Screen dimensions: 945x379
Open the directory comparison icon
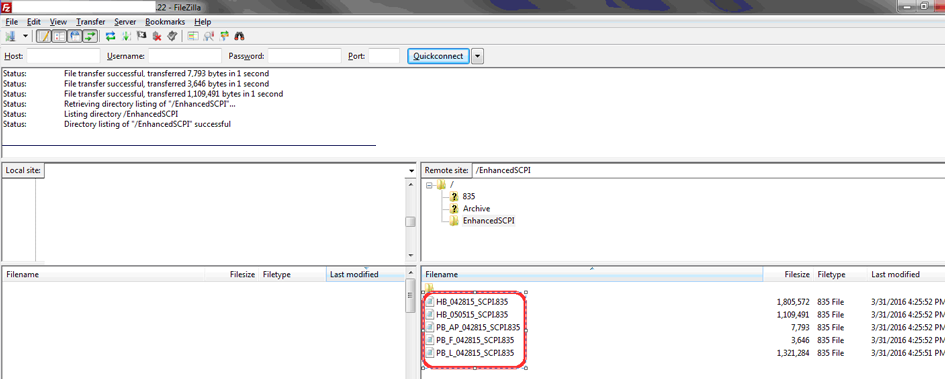click(193, 36)
